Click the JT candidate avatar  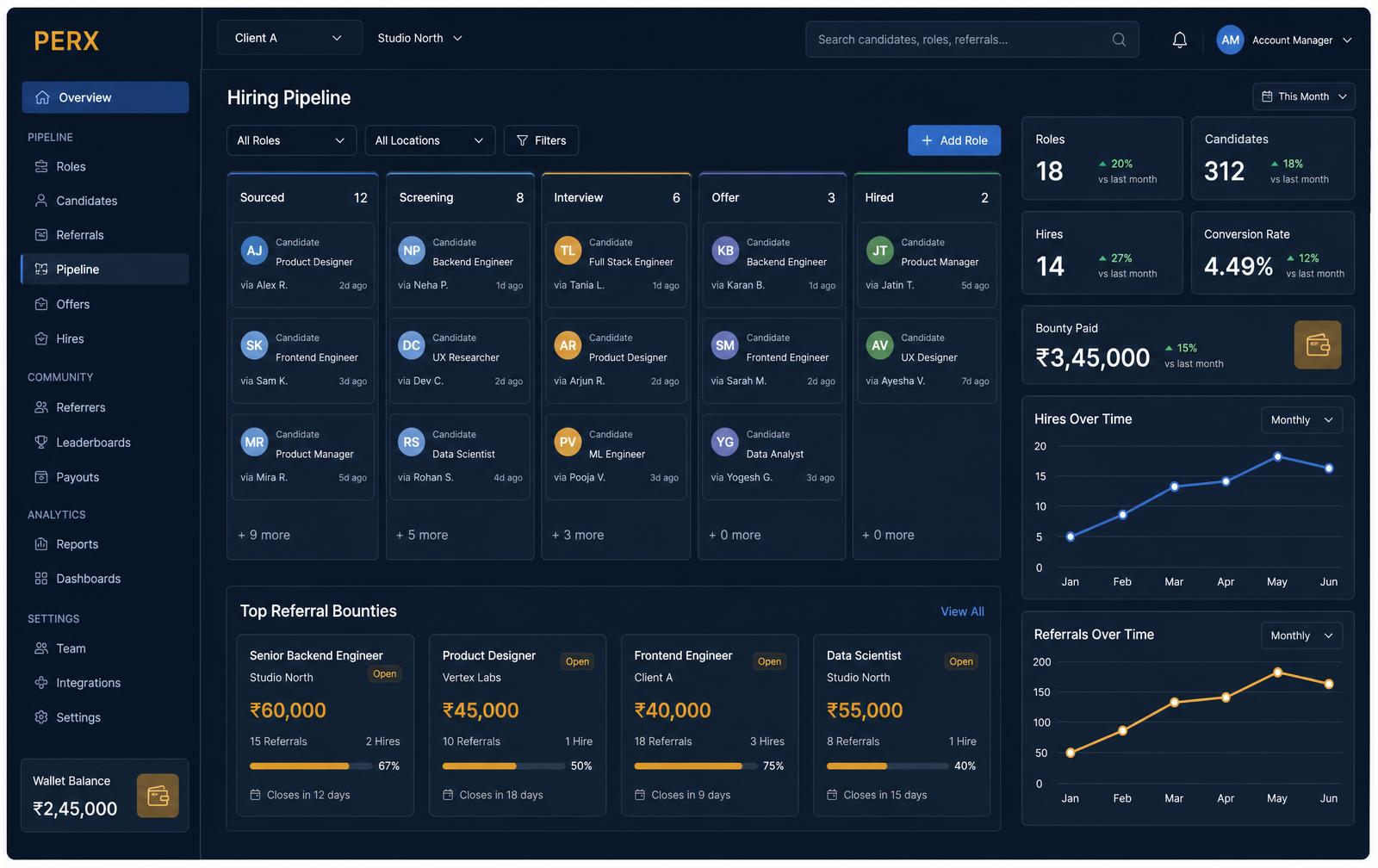[x=879, y=251]
